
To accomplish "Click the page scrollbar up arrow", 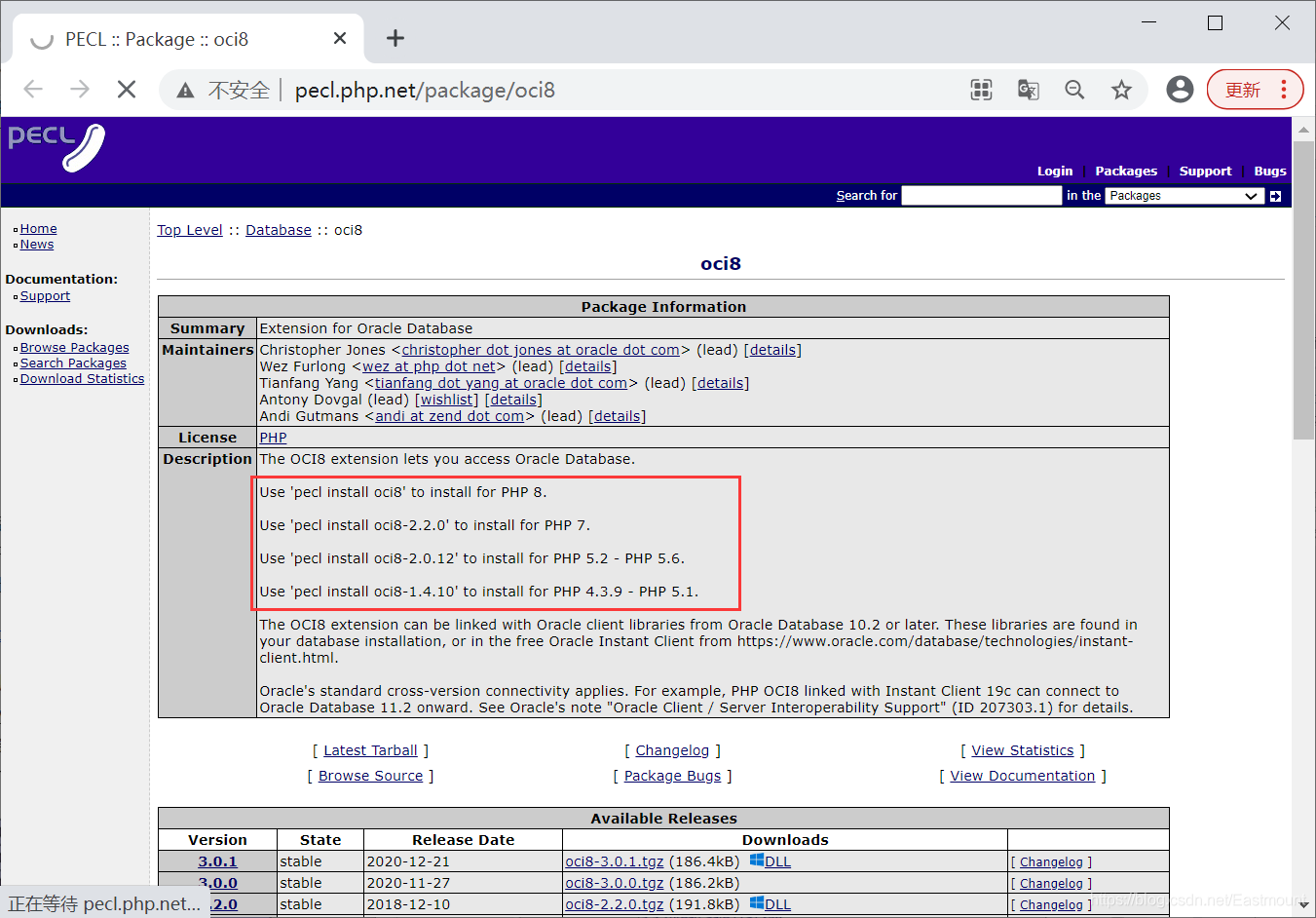I will (x=1304, y=129).
